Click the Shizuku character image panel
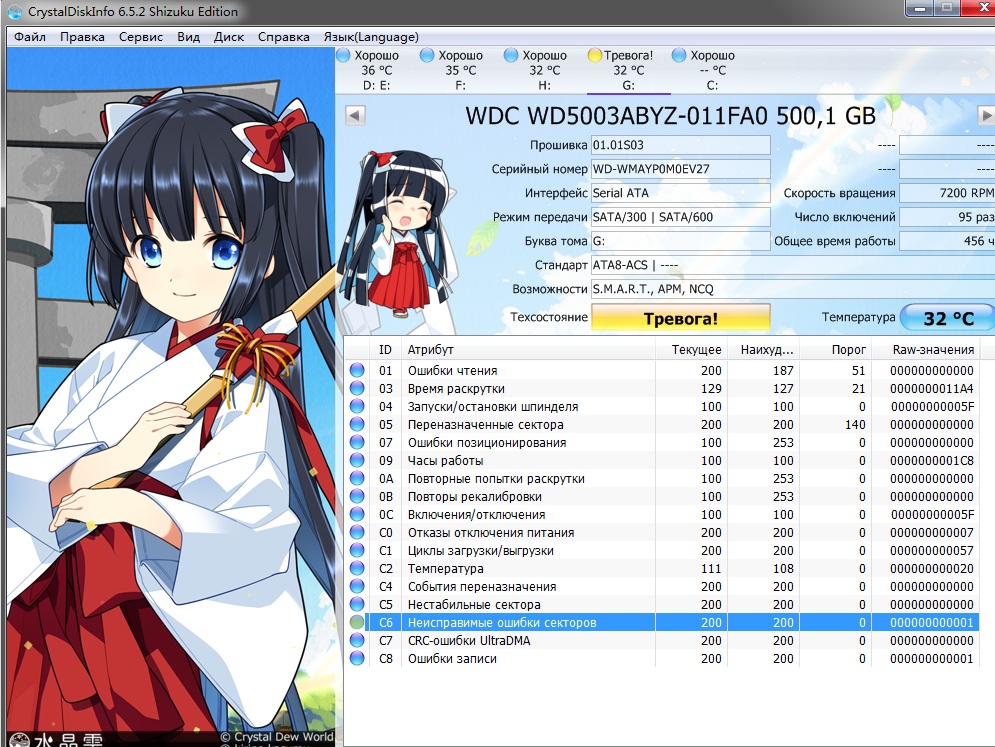995x747 pixels. click(171, 397)
